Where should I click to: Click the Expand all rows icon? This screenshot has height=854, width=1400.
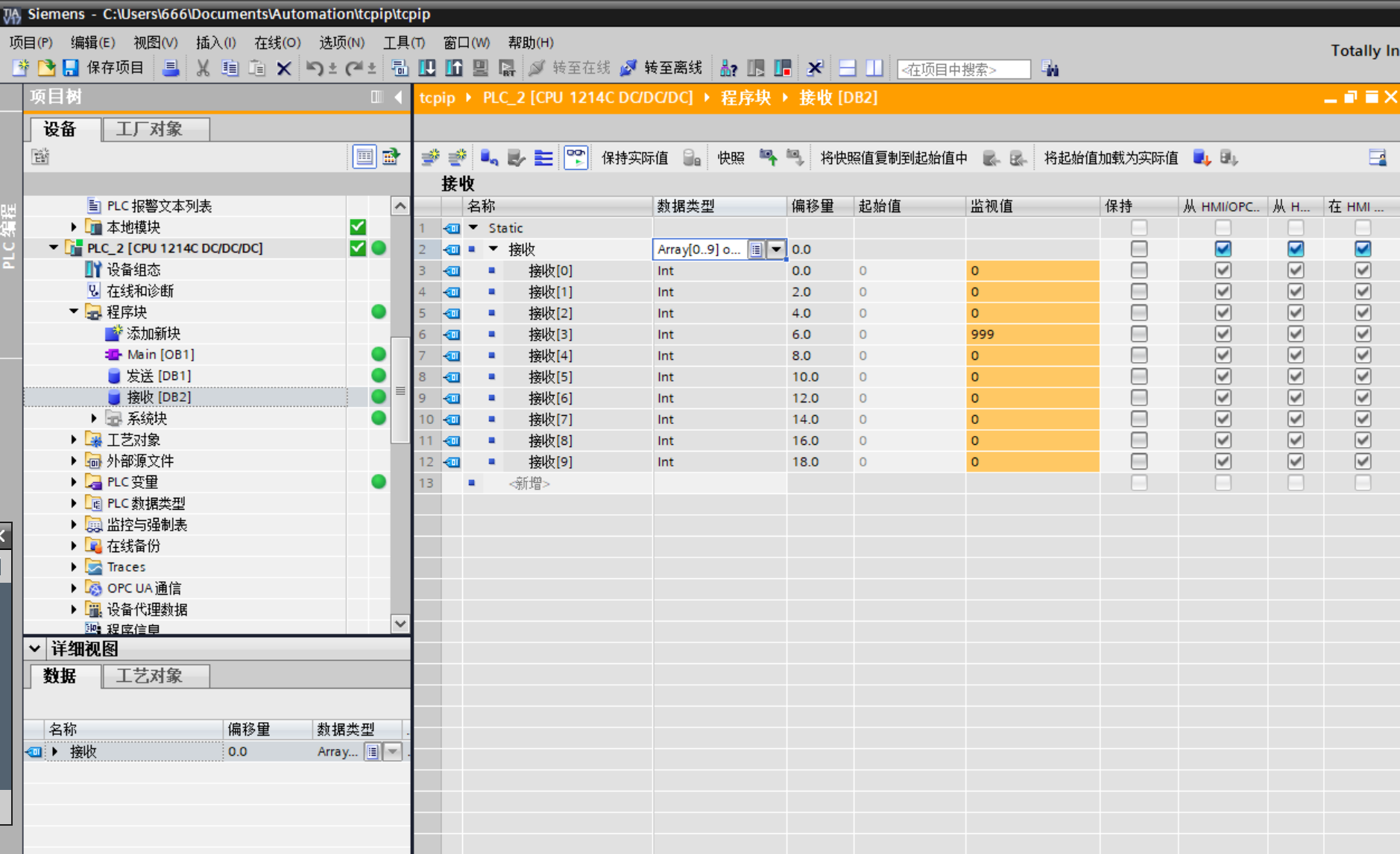[543, 157]
